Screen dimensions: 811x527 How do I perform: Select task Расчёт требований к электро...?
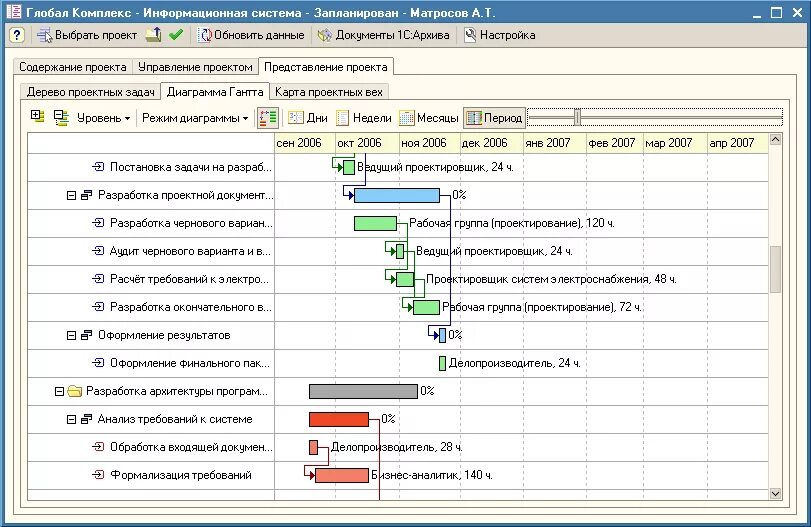(189, 279)
